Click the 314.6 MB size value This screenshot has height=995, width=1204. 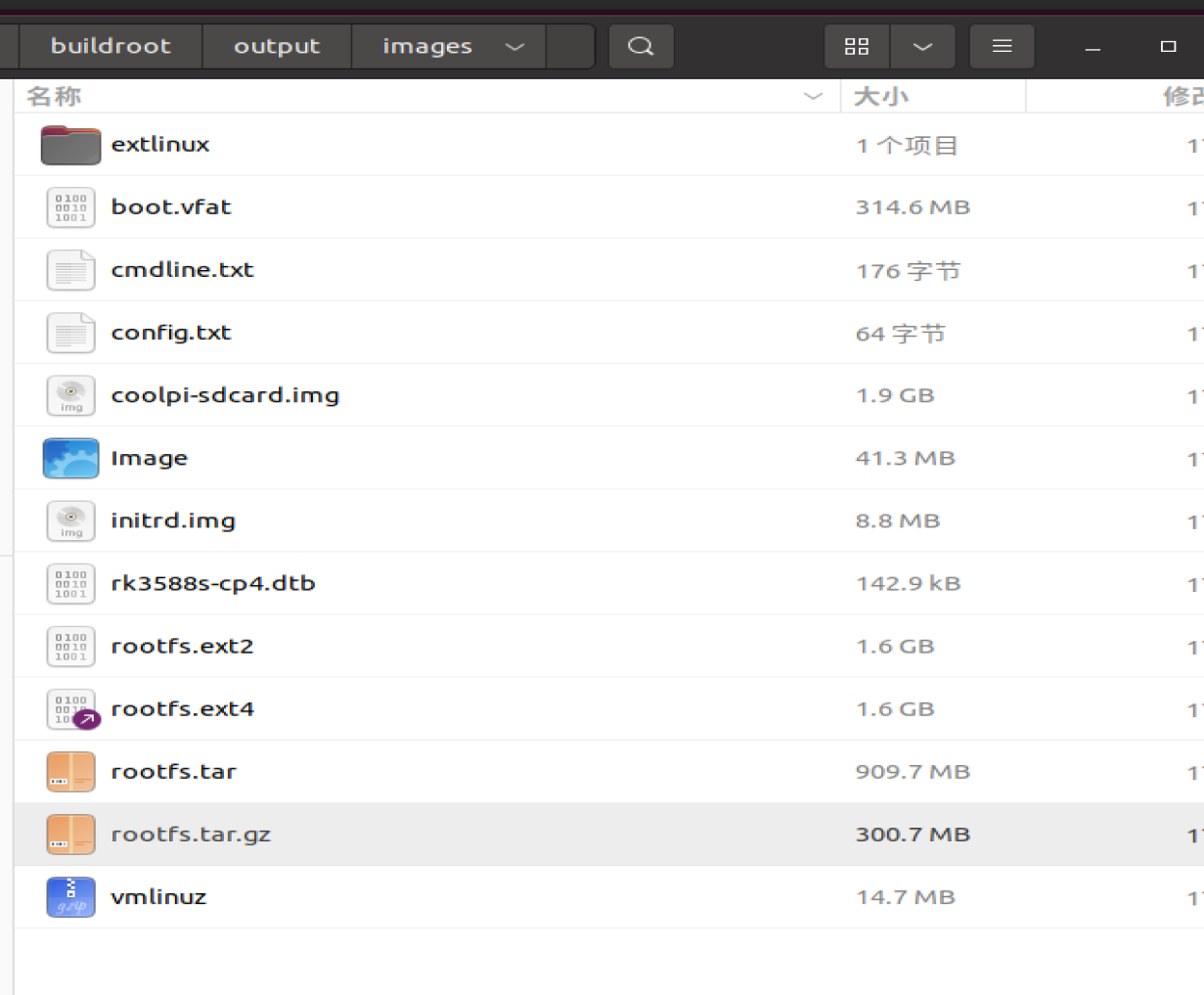913,207
